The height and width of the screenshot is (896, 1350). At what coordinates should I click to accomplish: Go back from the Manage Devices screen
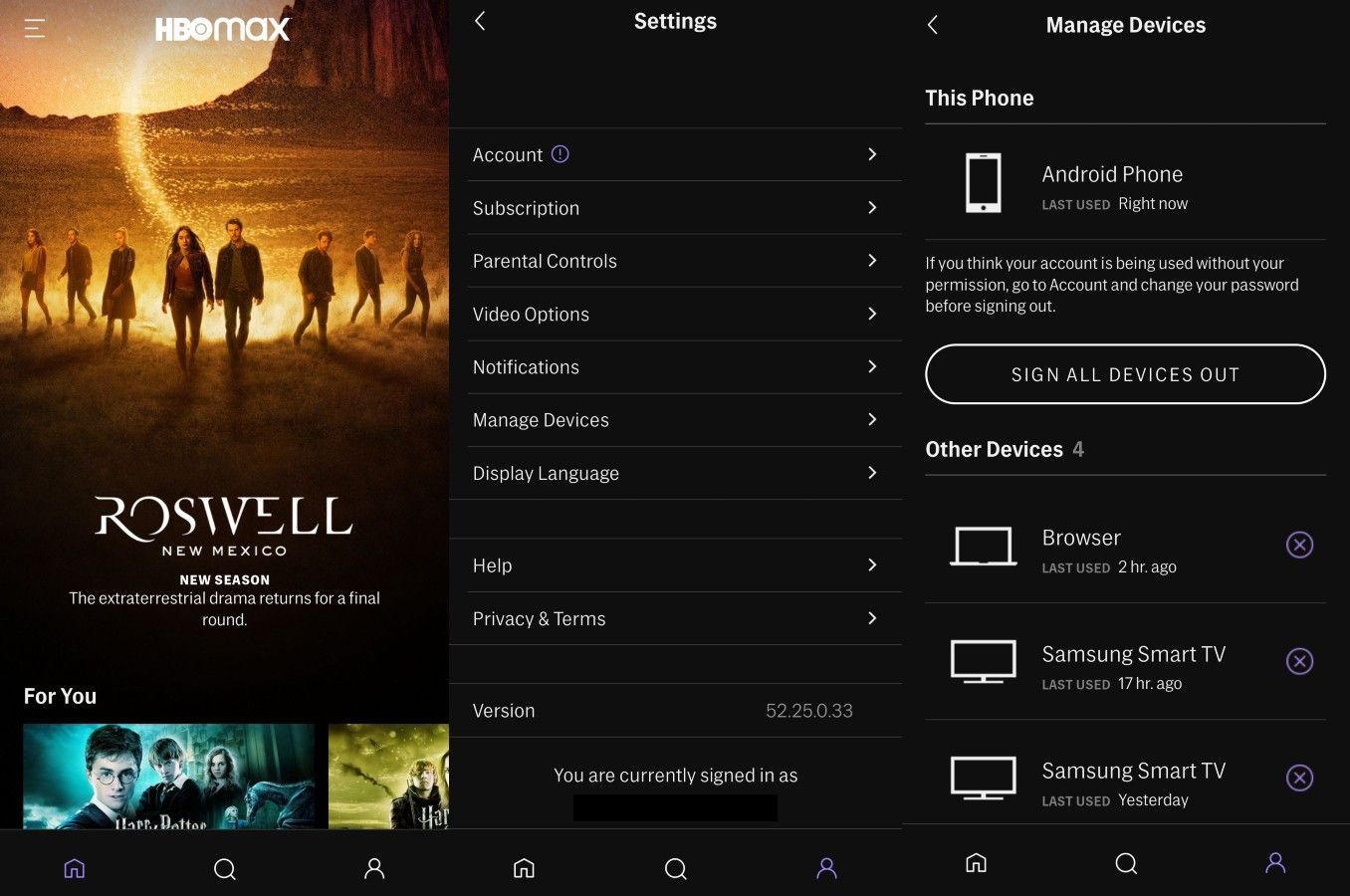[x=933, y=25]
